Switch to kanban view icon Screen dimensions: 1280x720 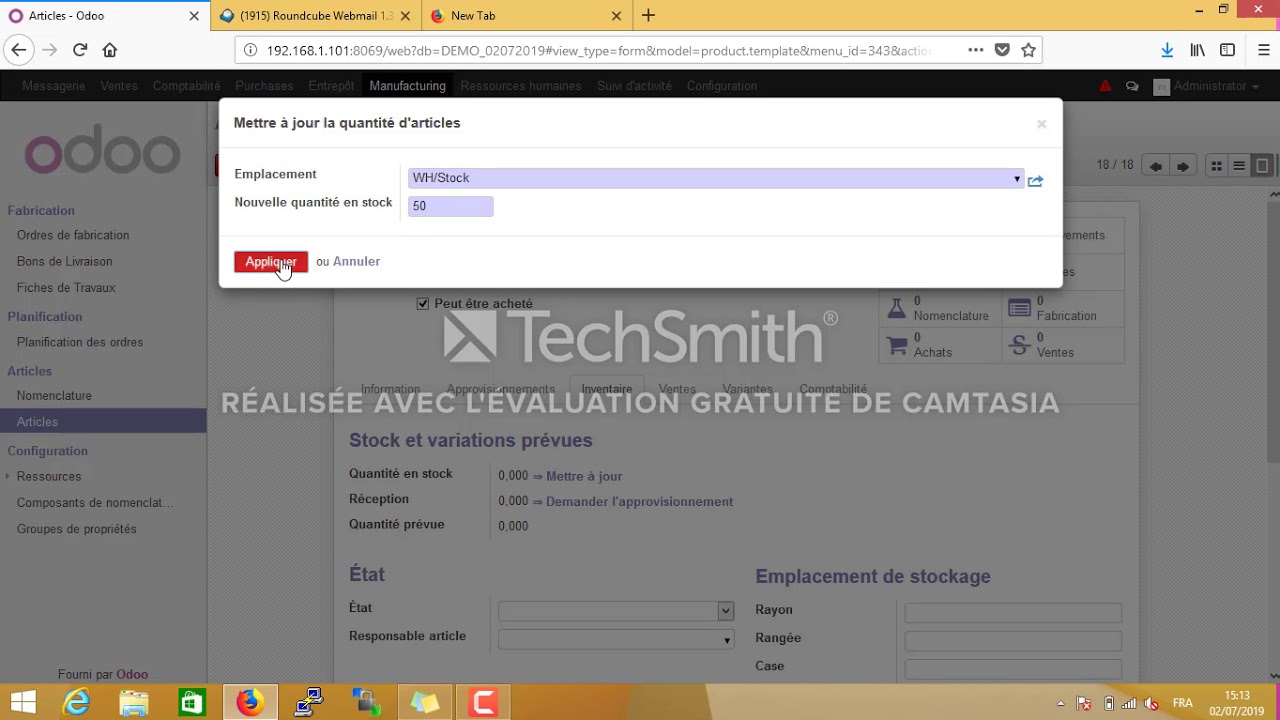[x=1217, y=166]
